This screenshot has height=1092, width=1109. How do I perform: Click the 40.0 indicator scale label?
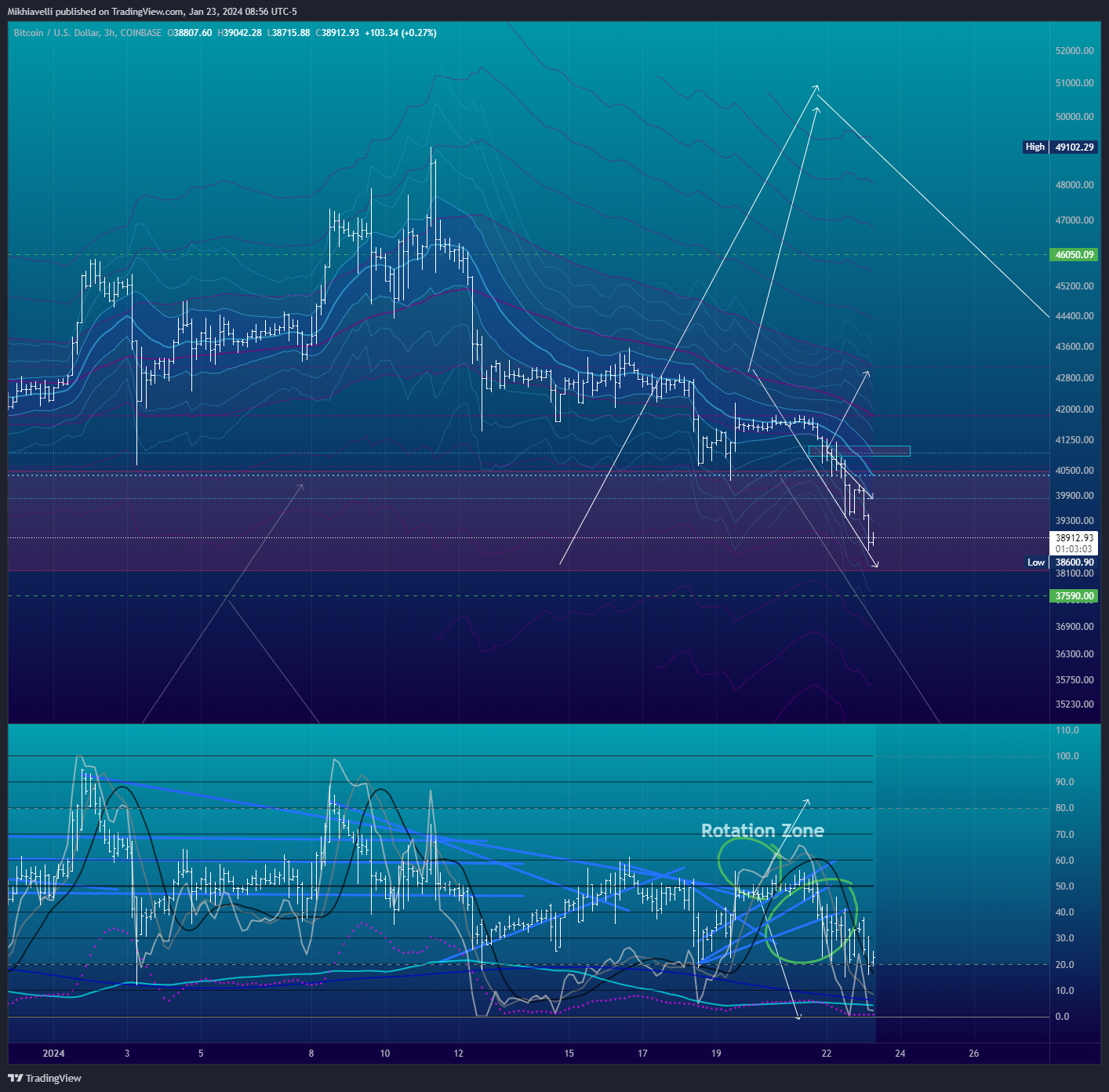coord(1064,912)
